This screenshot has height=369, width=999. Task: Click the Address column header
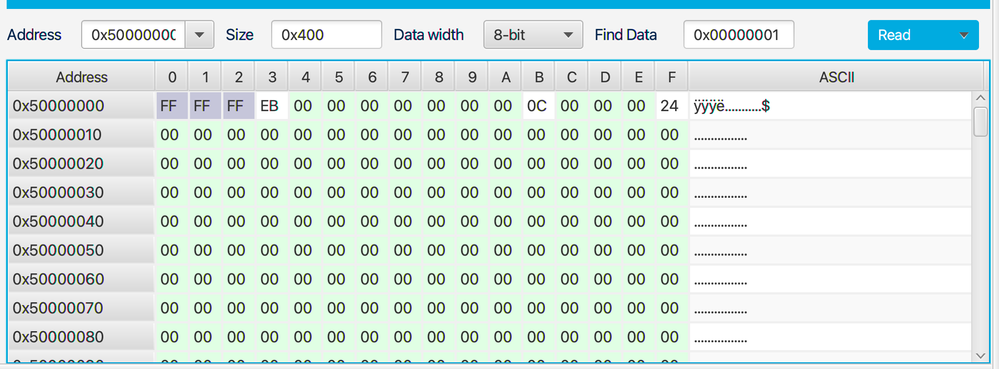82,78
